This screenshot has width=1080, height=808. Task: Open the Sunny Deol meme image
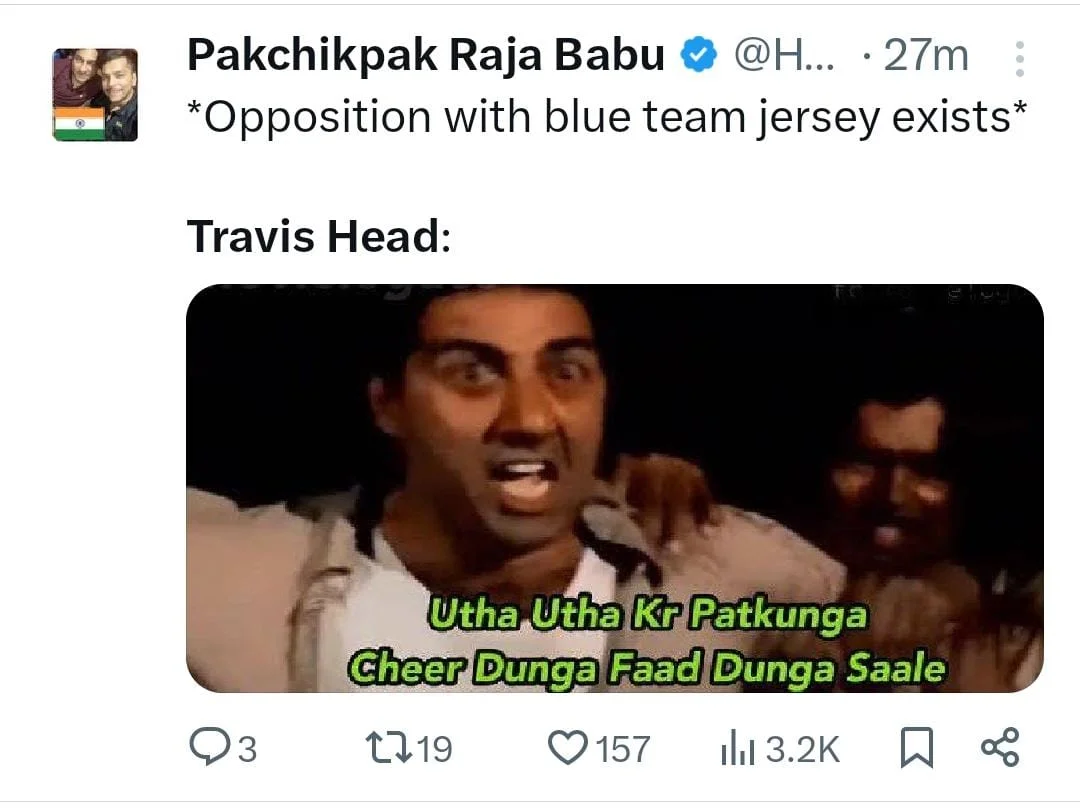pyautogui.click(x=615, y=488)
